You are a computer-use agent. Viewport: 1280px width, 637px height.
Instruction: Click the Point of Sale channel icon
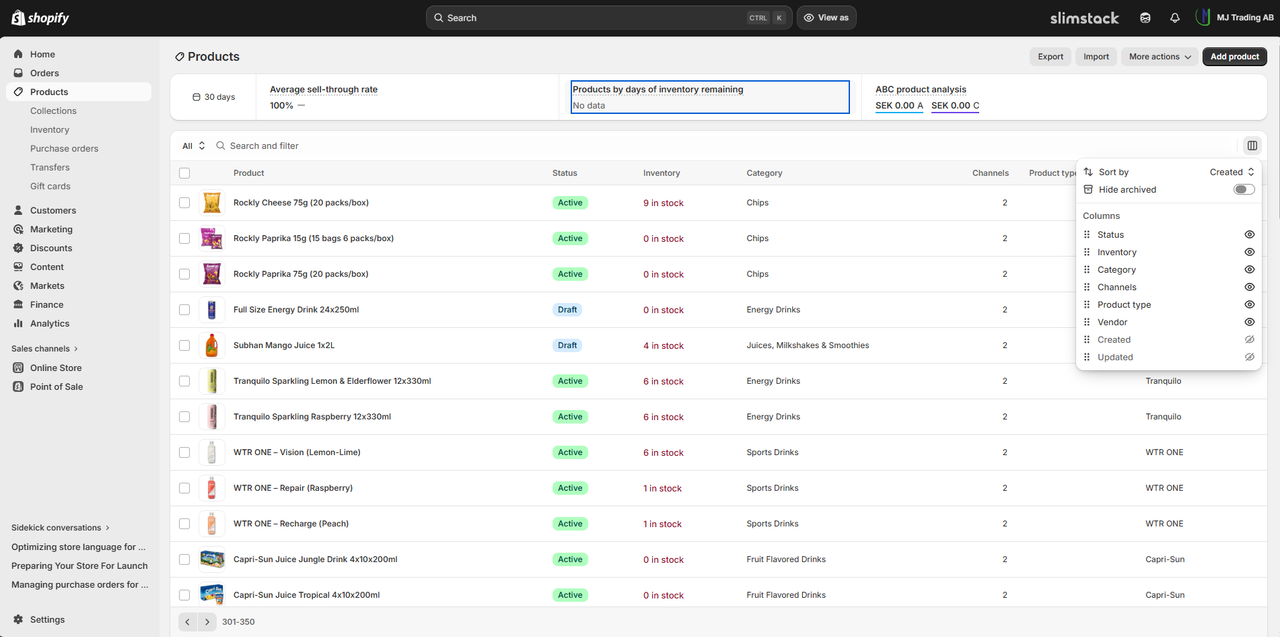point(18,387)
